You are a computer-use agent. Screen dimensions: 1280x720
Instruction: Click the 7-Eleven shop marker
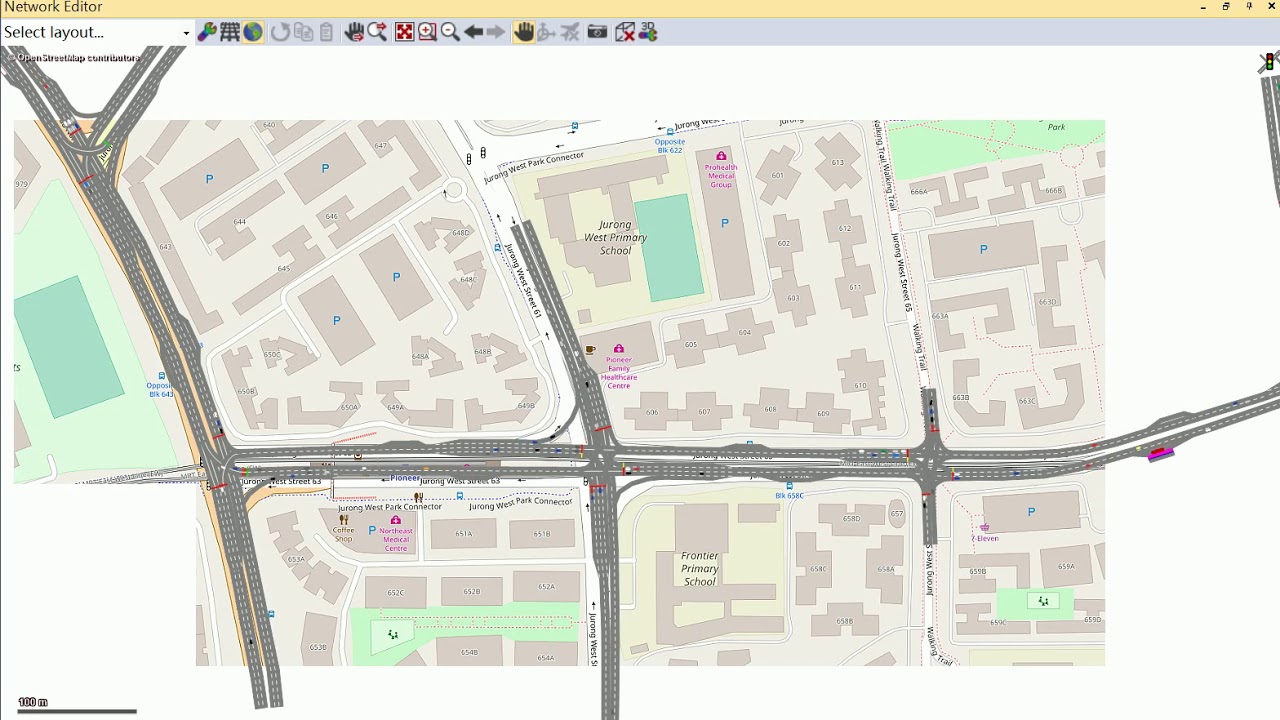984,527
